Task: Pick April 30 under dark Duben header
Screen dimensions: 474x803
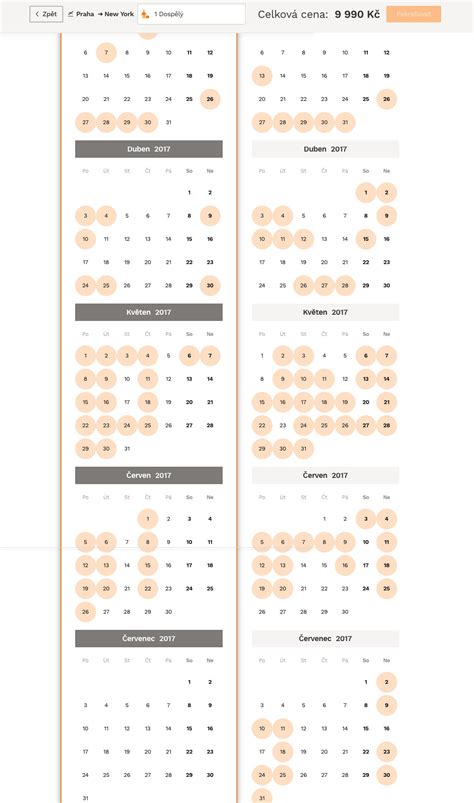Action: pos(210,286)
